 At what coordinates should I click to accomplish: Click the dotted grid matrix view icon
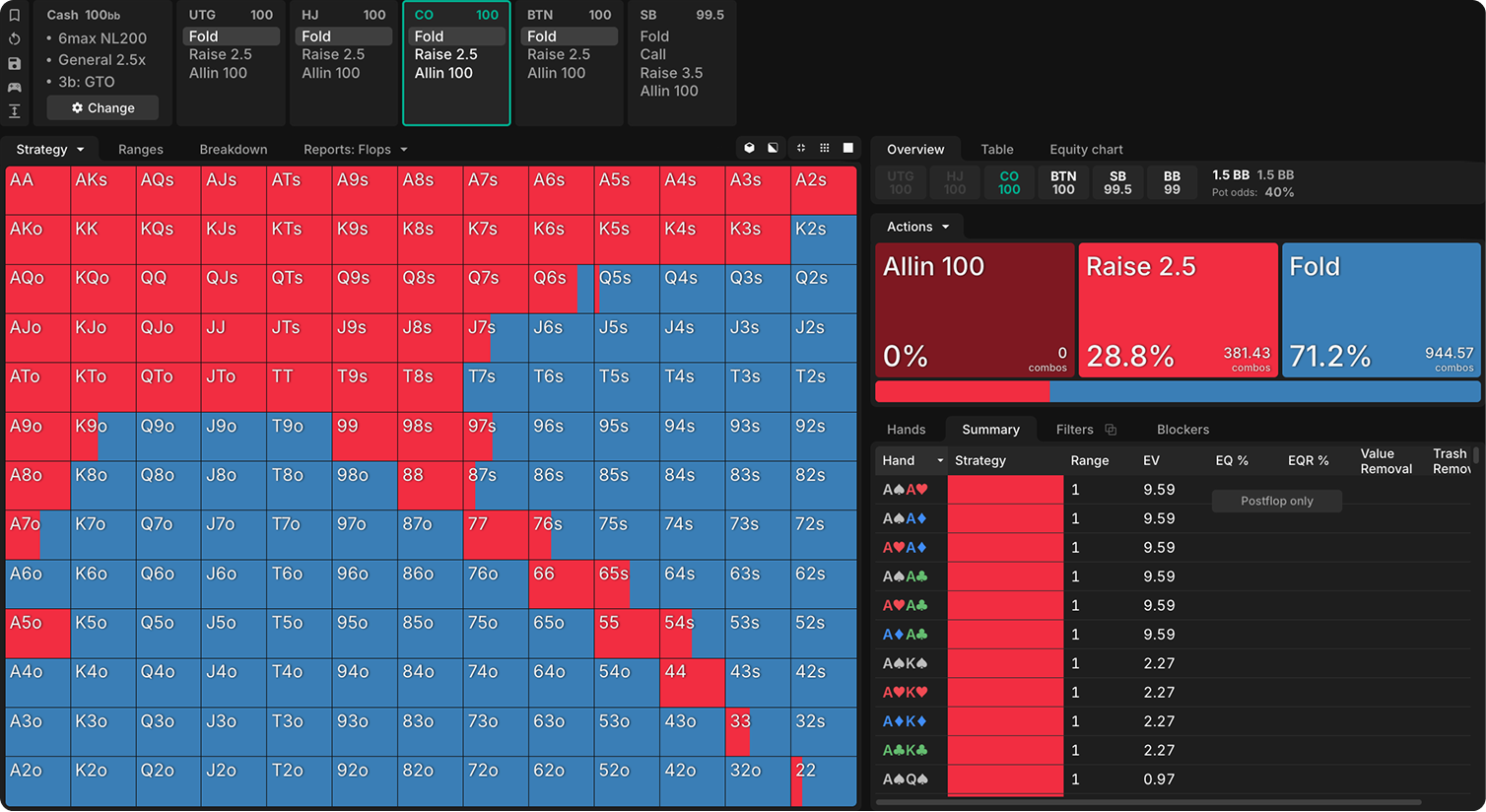[825, 148]
